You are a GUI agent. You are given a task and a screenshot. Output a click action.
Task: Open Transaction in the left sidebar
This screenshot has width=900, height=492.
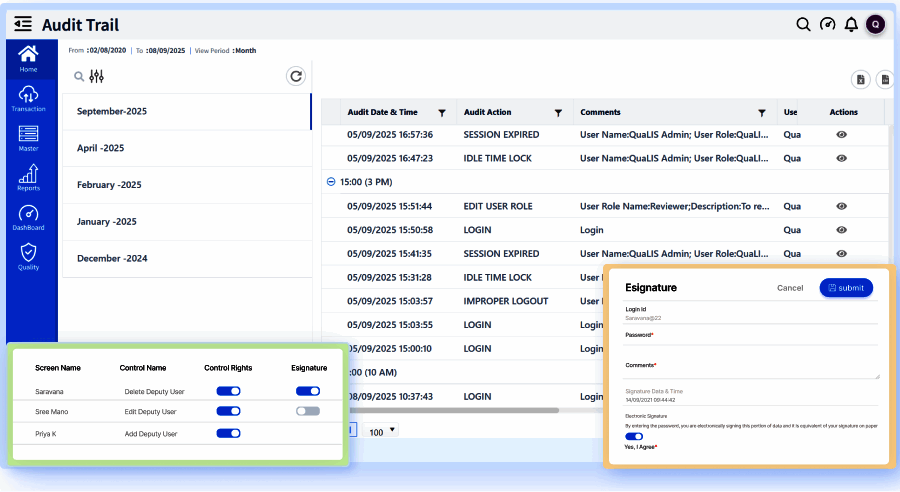click(28, 97)
